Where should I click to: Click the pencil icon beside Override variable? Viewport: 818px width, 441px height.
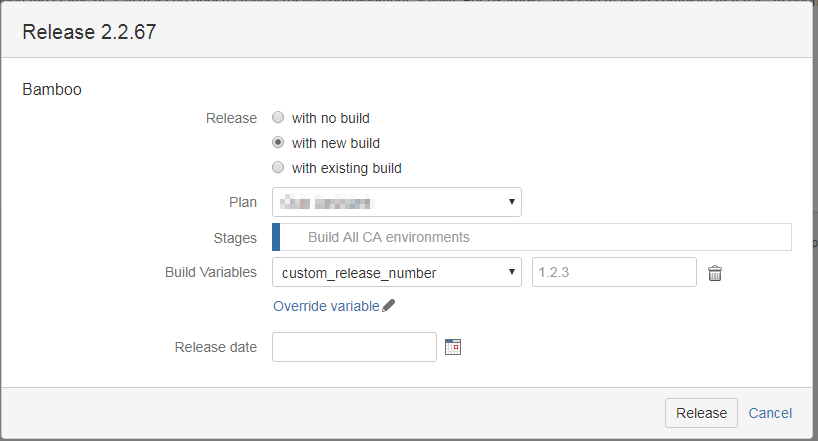pyautogui.click(x=389, y=306)
